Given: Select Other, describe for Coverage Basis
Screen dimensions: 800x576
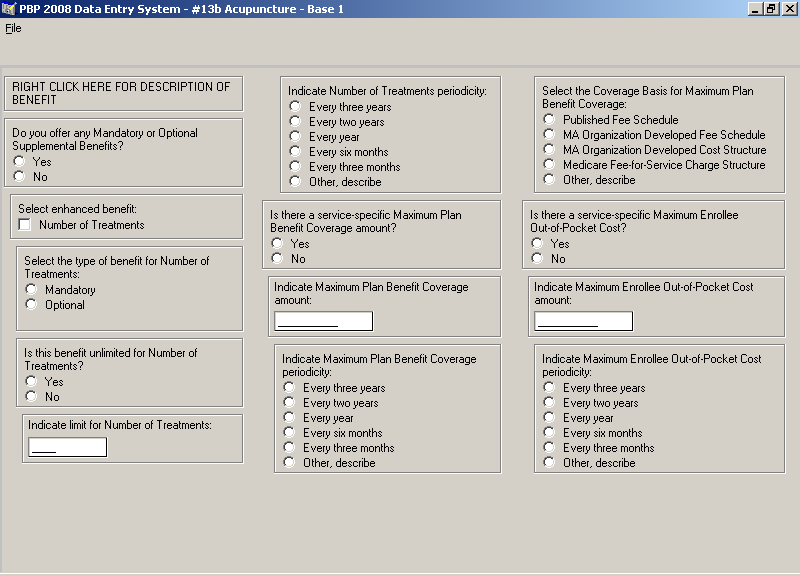Looking at the screenshot, I should tap(549, 179).
